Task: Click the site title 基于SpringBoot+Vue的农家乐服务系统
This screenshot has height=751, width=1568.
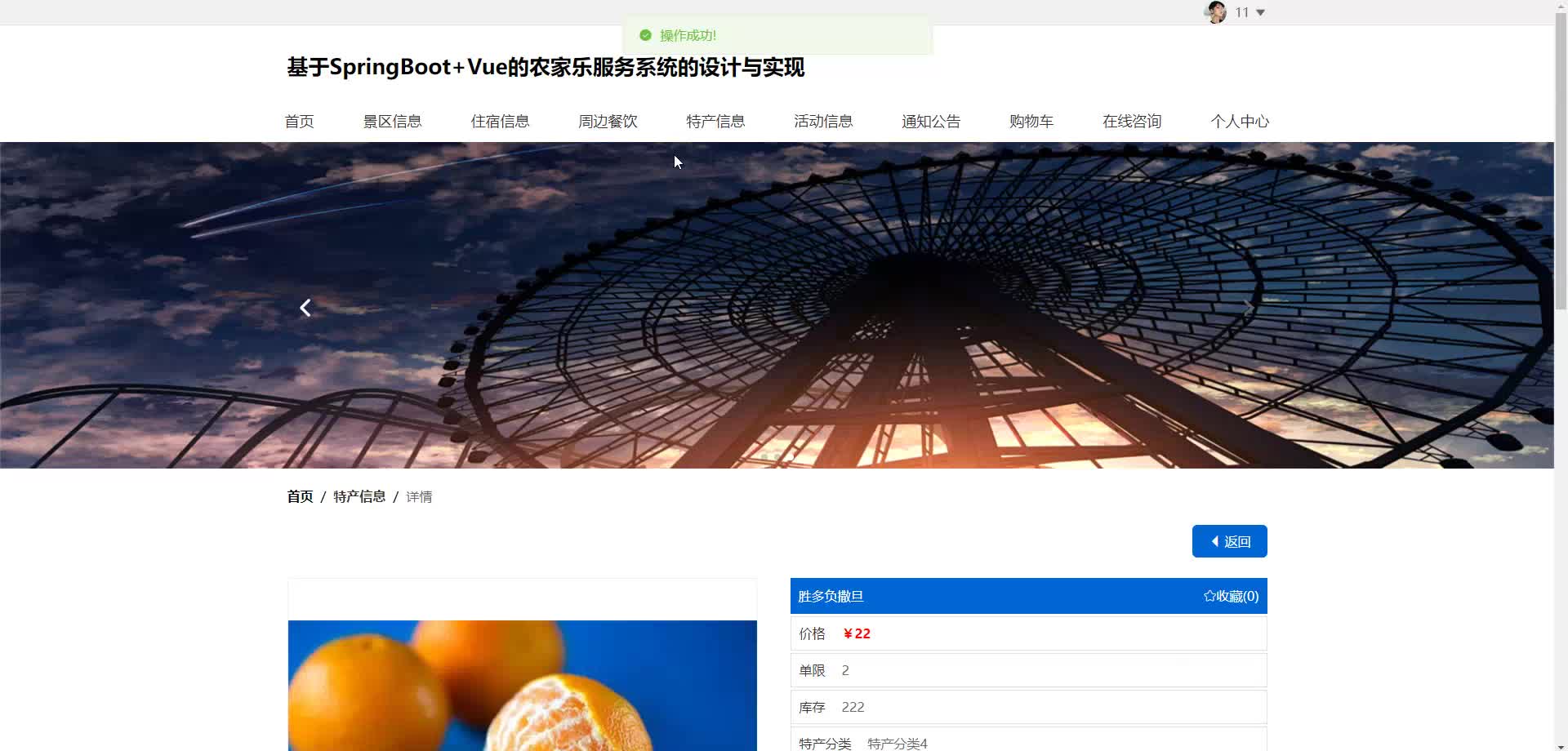Action: 546,67
